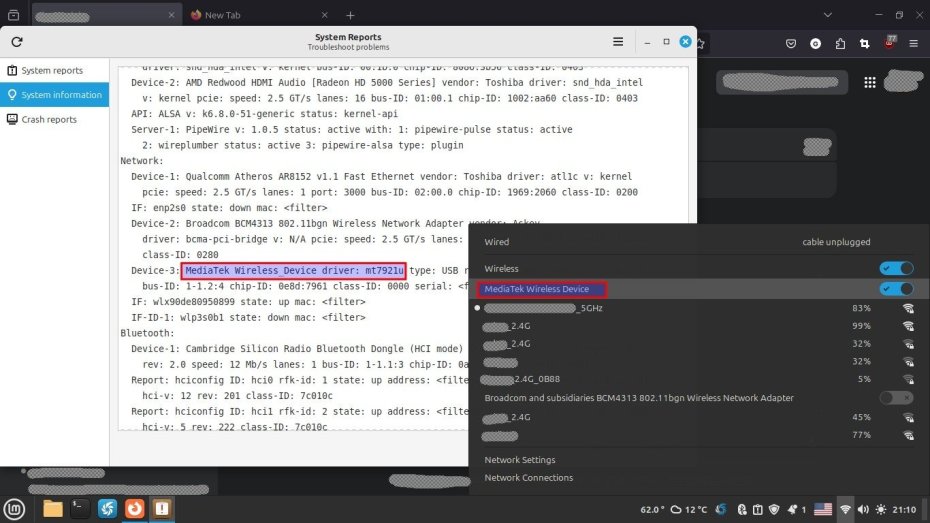Open a new Firefox tab with plus
Screen dimensions: 930x523
pyautogui.click(x=350, y=15)
